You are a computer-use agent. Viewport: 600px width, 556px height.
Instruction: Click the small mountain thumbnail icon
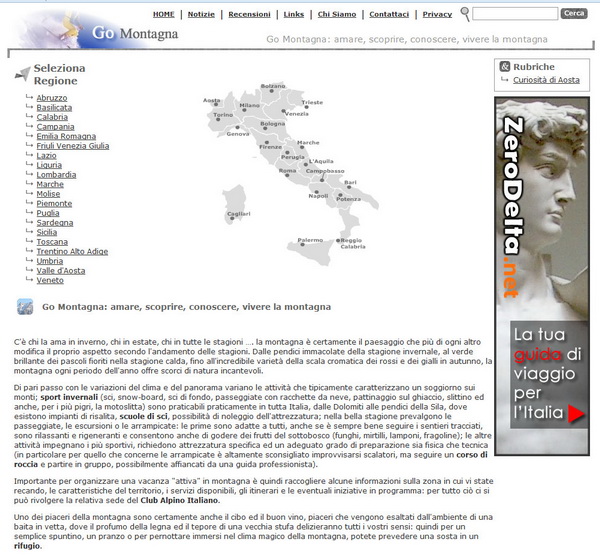25,307
